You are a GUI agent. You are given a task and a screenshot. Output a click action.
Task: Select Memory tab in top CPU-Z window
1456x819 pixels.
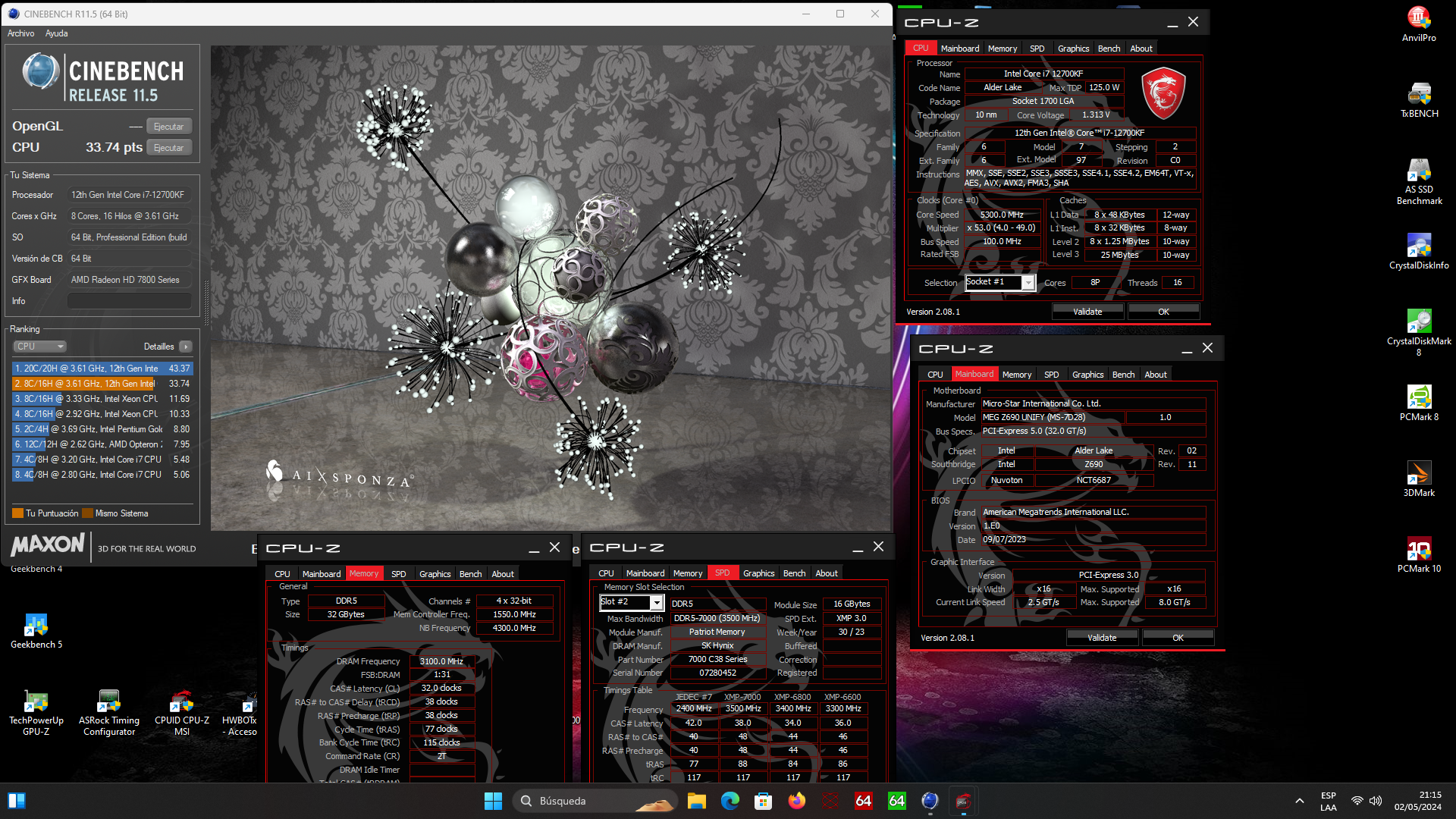tap(1002, 49)
